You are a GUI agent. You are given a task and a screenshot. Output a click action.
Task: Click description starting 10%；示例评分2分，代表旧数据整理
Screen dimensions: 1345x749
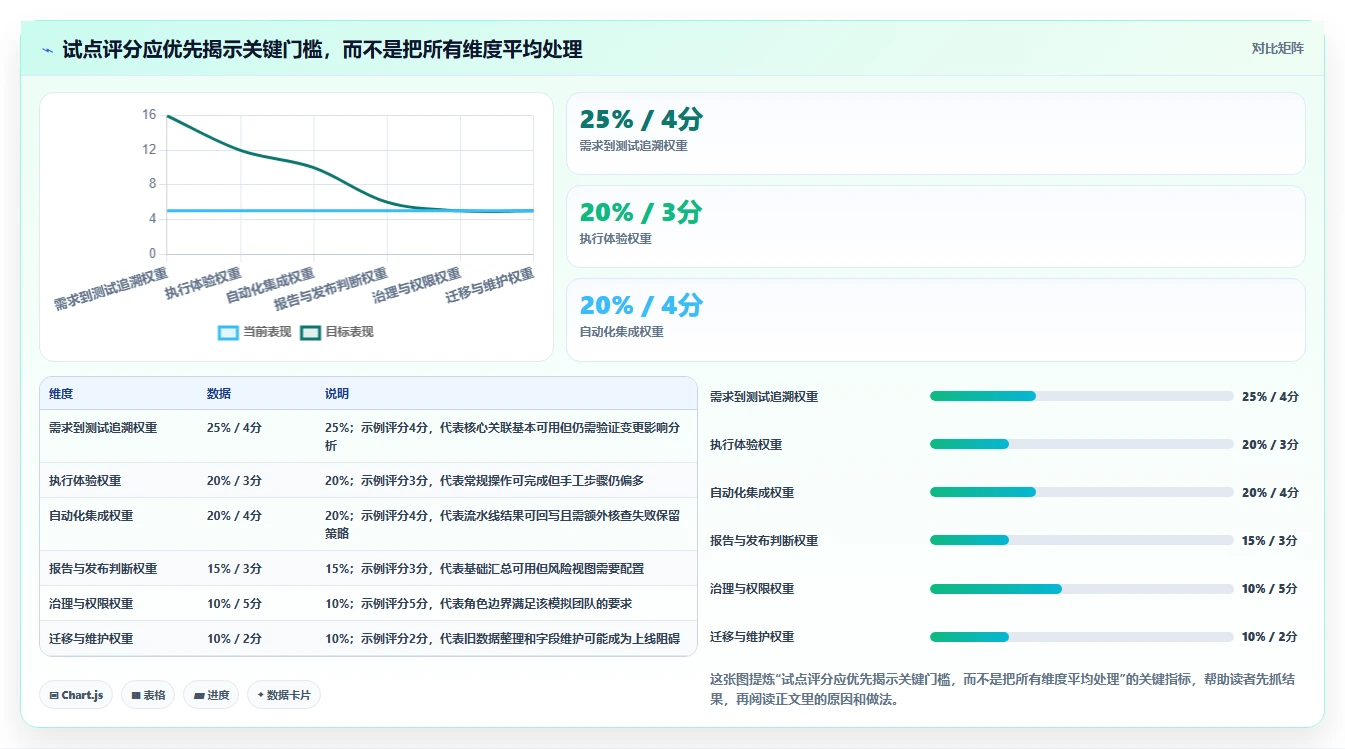click(502, 638)
